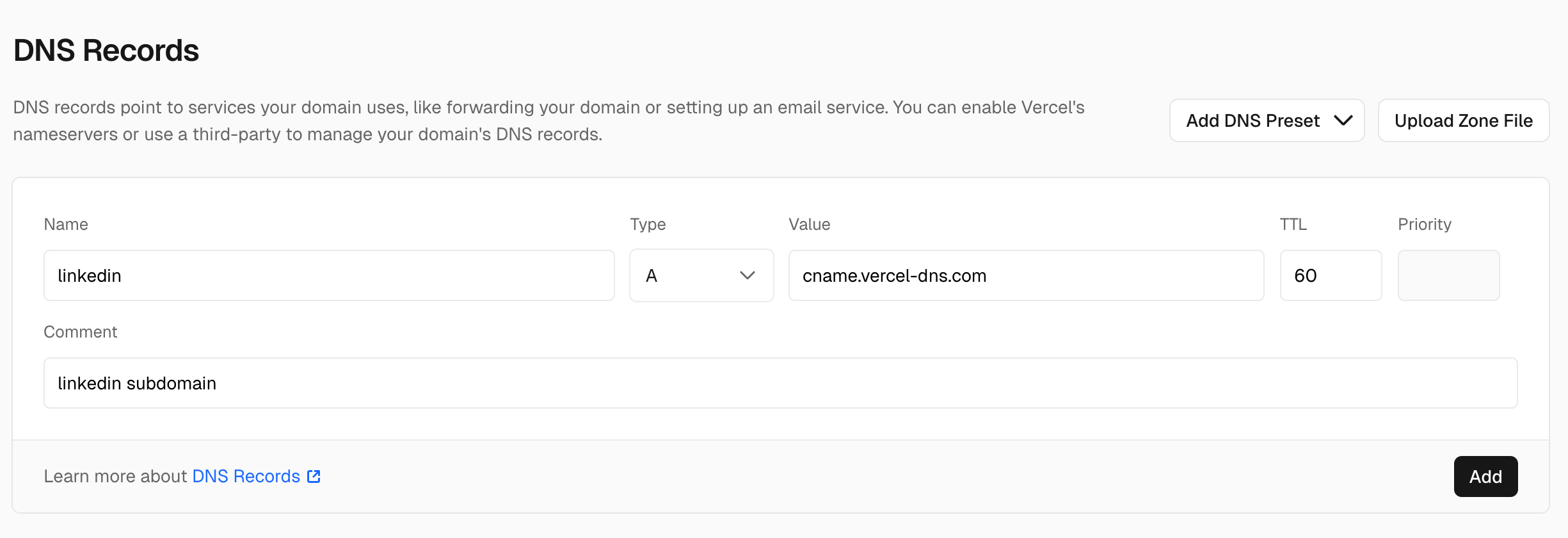Click the Upload Zone File button
The image size is (1568, 538).
pos(1464,120)
